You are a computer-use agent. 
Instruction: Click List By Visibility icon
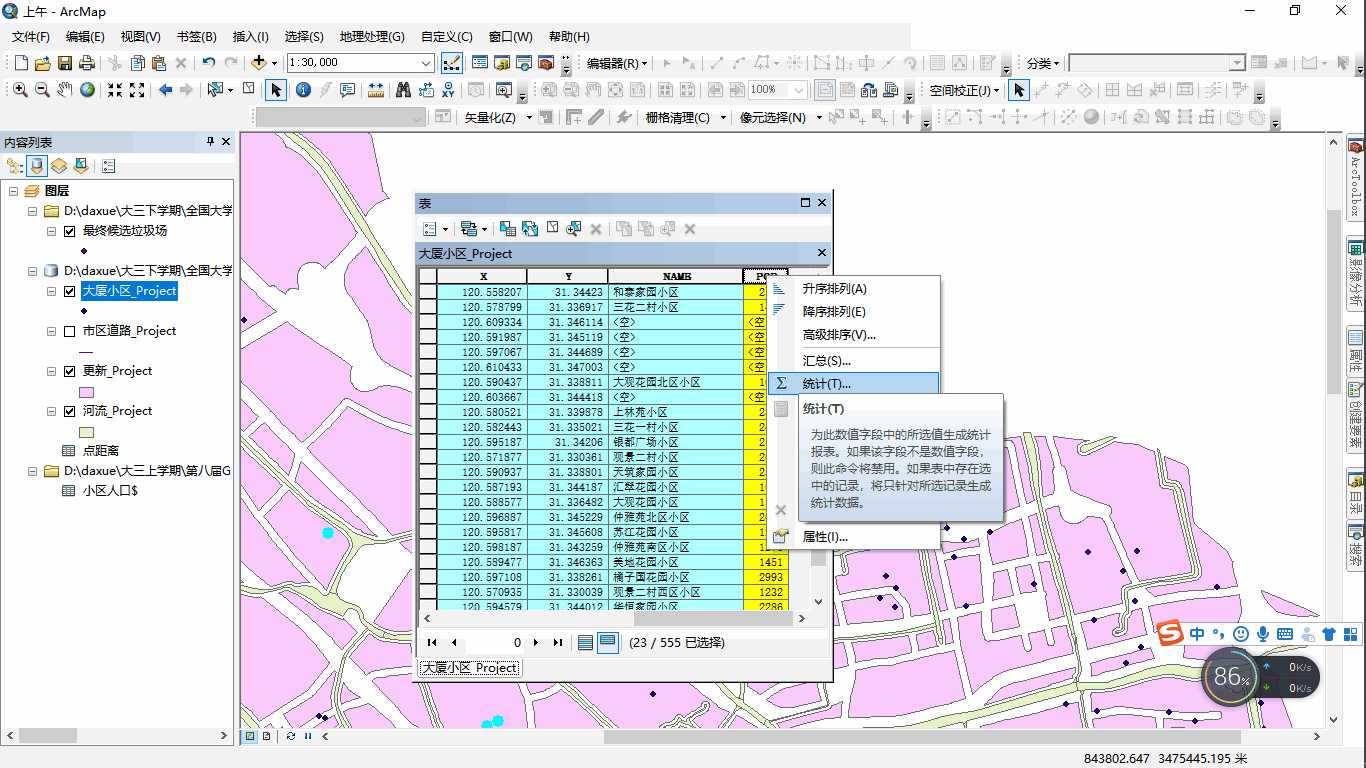coord(59,166)
